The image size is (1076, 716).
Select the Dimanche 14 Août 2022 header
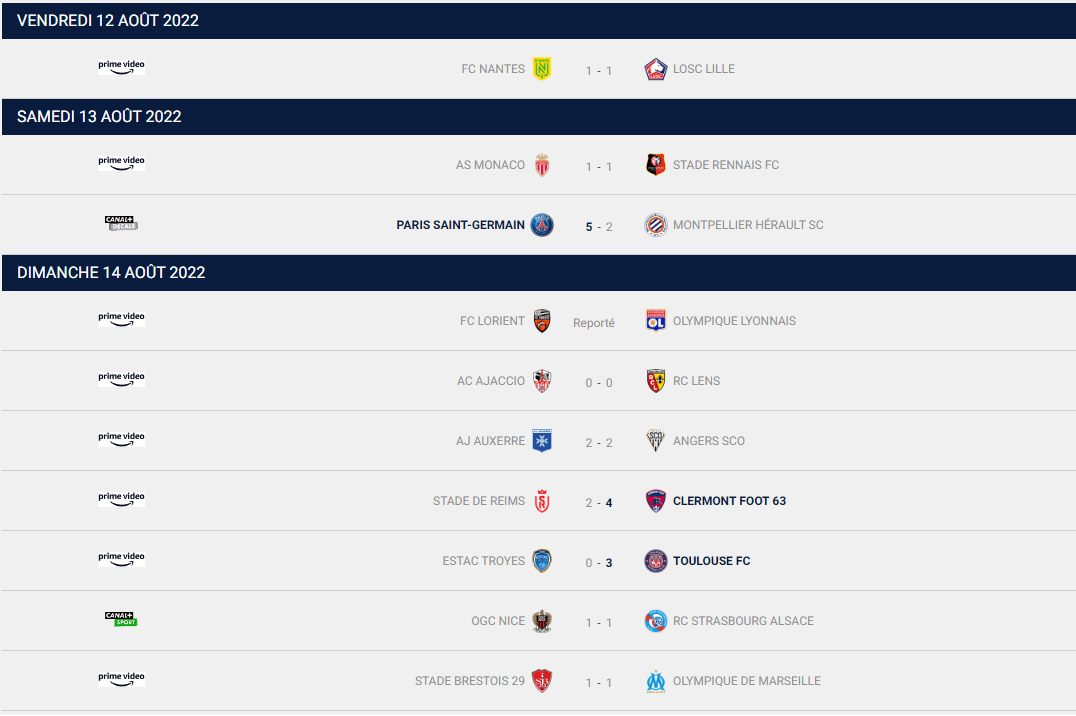click(x=539, y=273)
